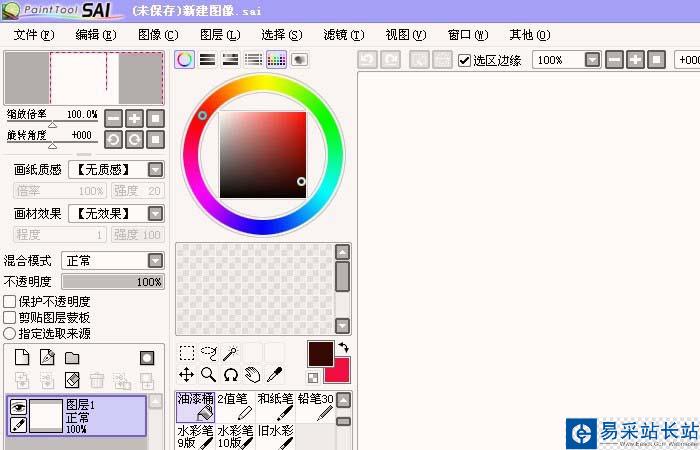Open the 画材效果 dropdown
This screenshot has height=450, width=700.
pos(155,213)
